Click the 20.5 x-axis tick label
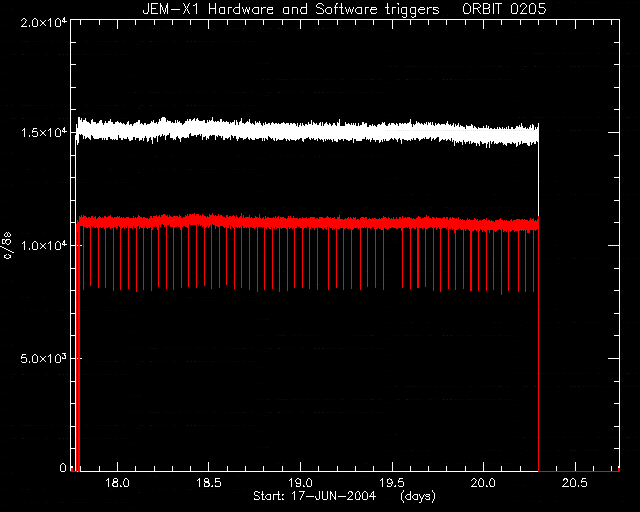Image resolution: width=640 pixels, height=512 pixels. click(575, 483)
